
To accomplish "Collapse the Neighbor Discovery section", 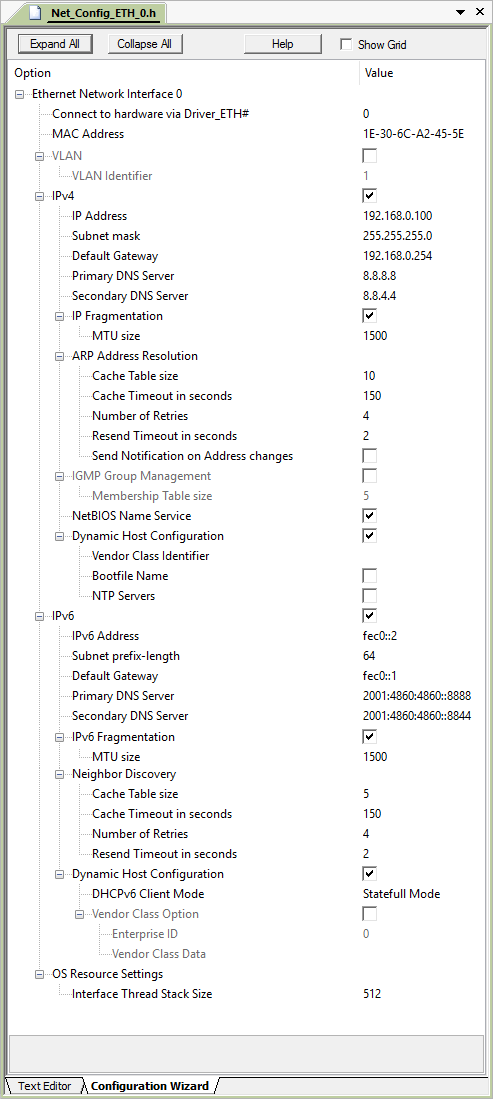I will coord(60,774).
